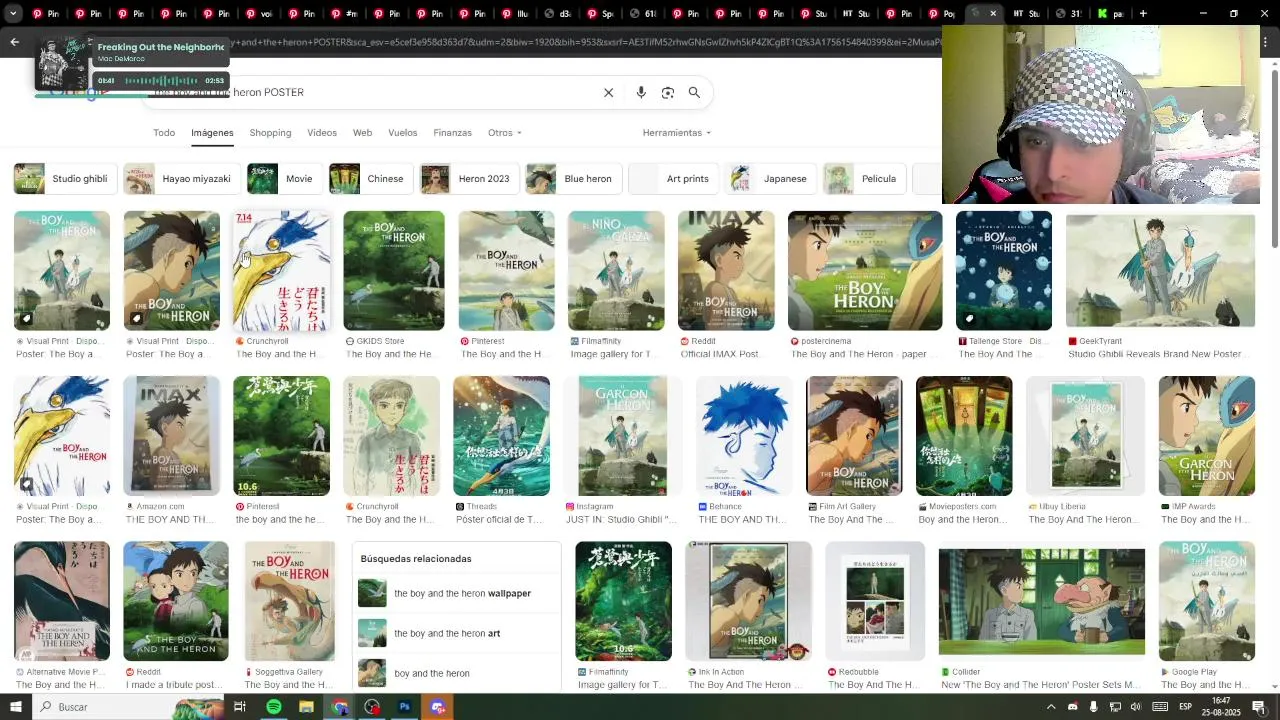Close the active Chrome tab
1280x720 pixels.
coord(993,14)
